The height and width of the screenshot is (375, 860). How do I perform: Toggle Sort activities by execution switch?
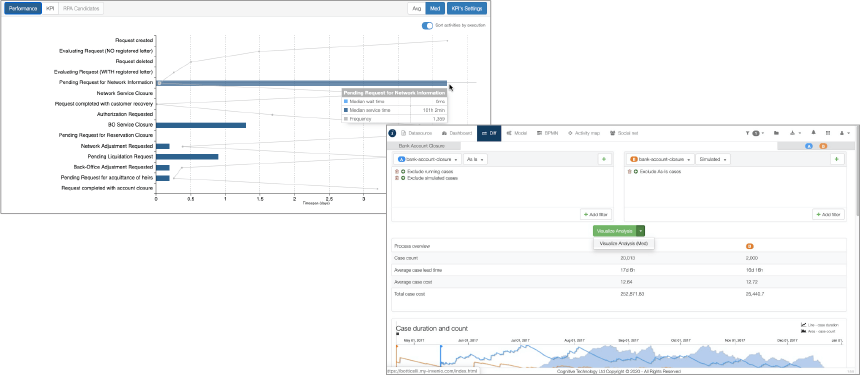[427, 25]
